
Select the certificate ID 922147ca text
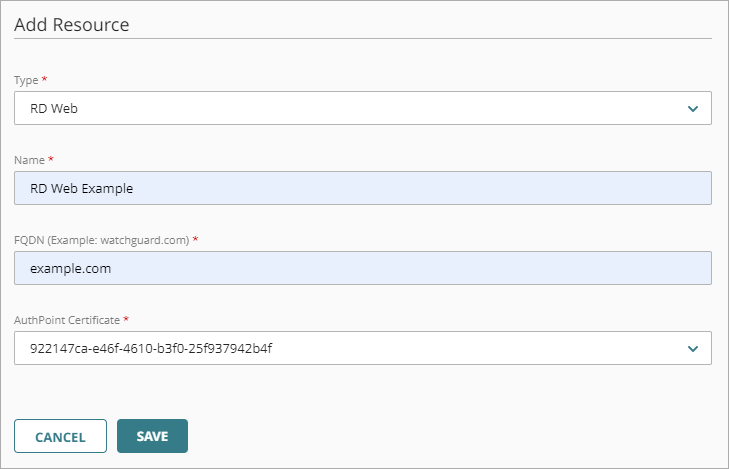[x=151, y=348]
